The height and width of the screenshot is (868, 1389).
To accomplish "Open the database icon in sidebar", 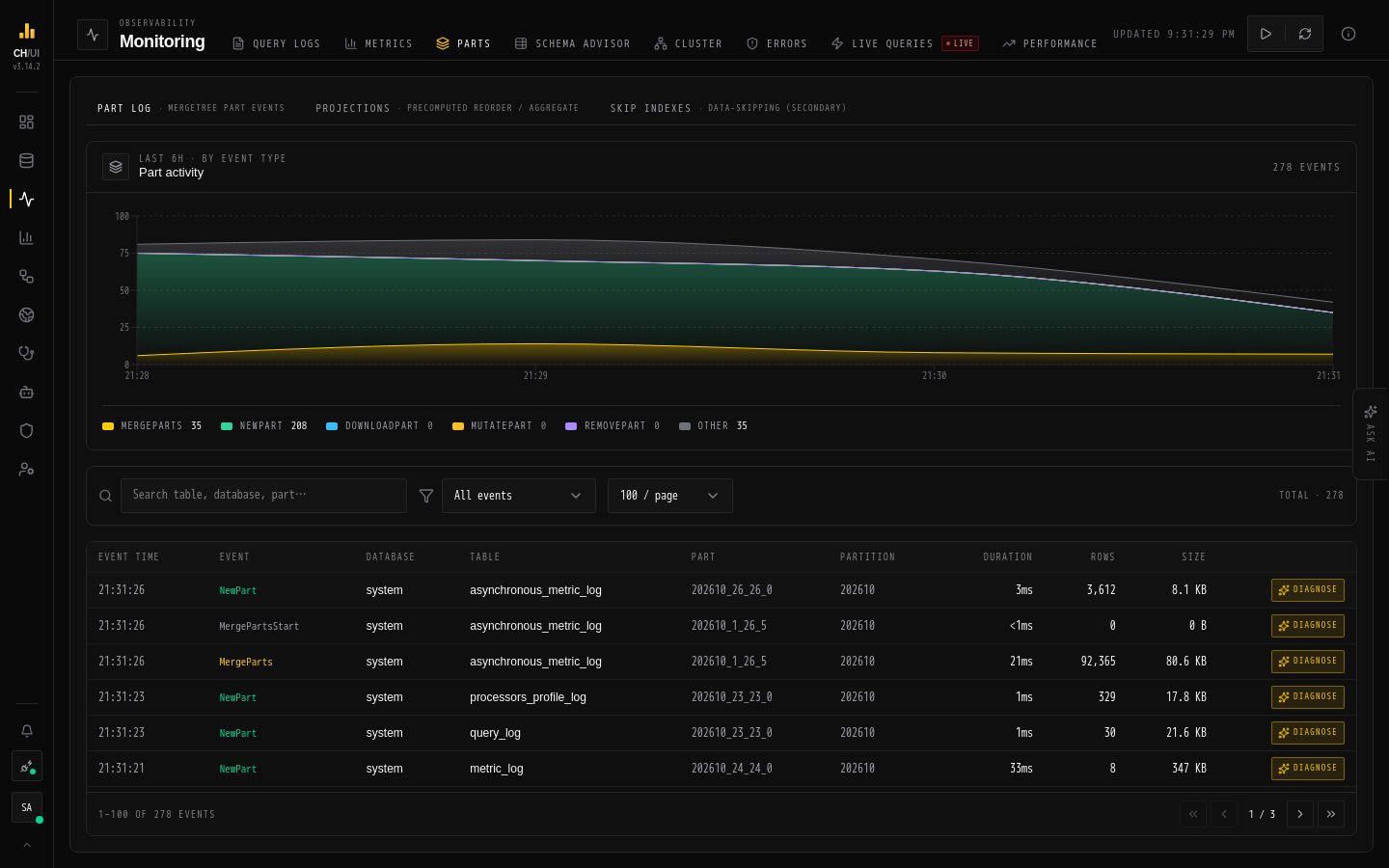I will (26, 161).
